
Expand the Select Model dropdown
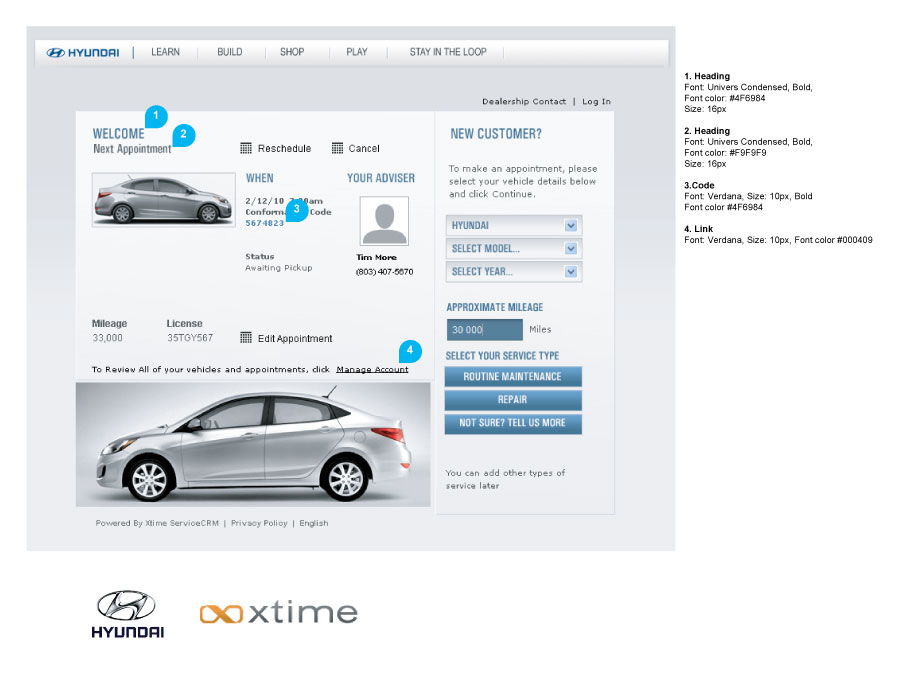(514, 249)
